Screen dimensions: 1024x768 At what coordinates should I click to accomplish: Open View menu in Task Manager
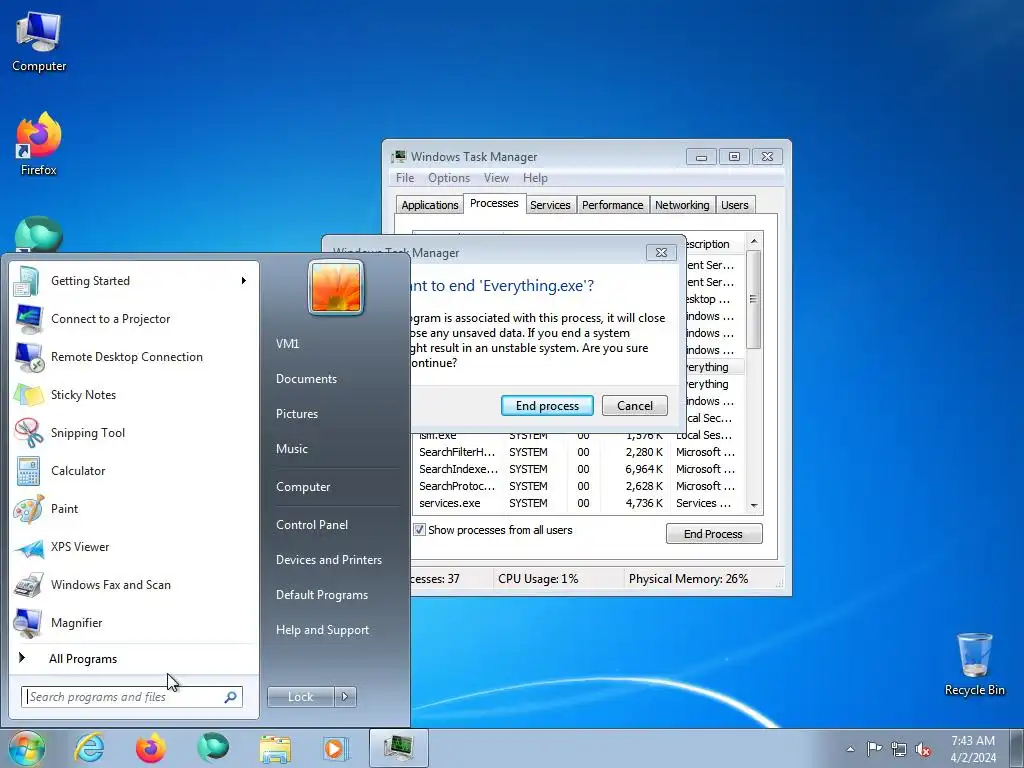(496, 178)
